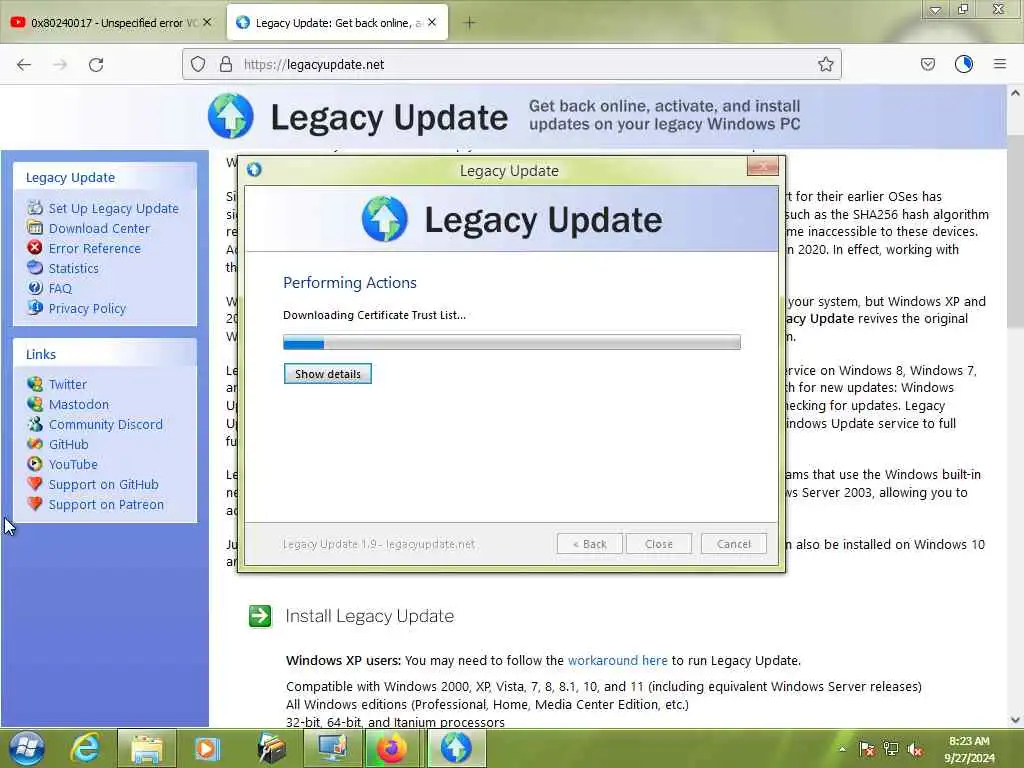The width and height of the screenshot is (1024, 768).
Task: Click the legacyupdate.net address bar
Action: (511, 64)
